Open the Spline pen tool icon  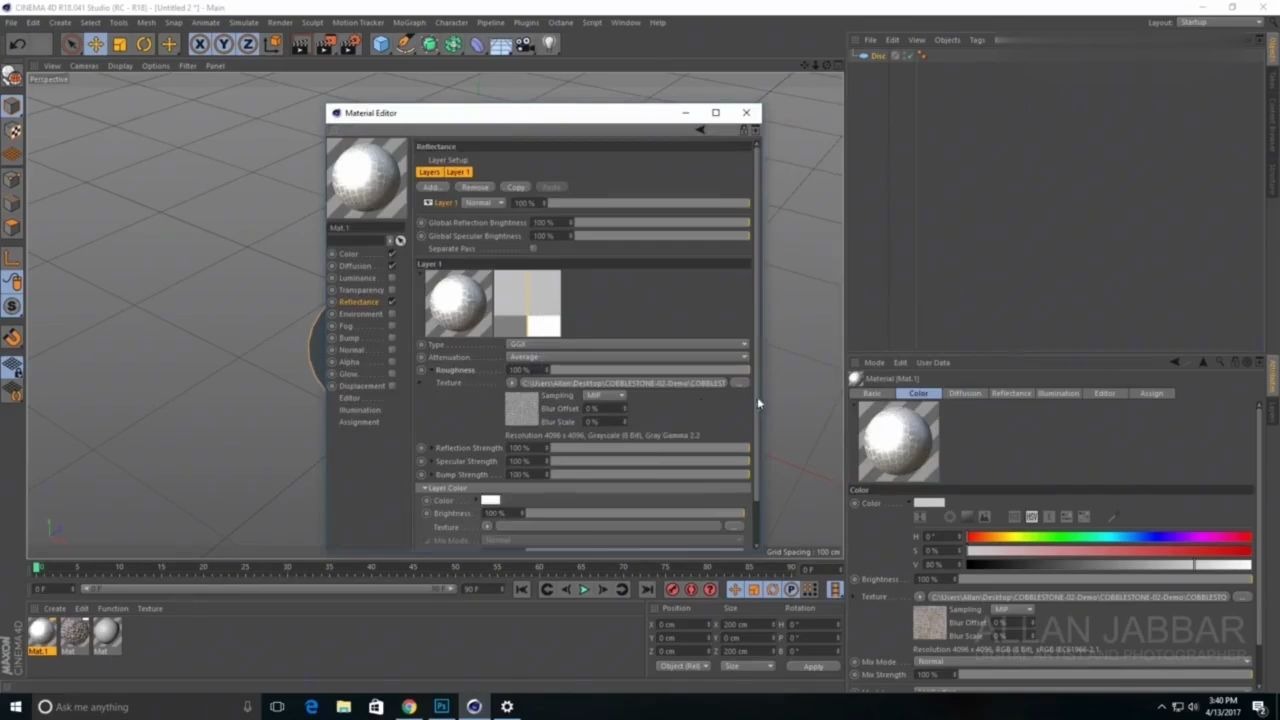click(405, 44)
